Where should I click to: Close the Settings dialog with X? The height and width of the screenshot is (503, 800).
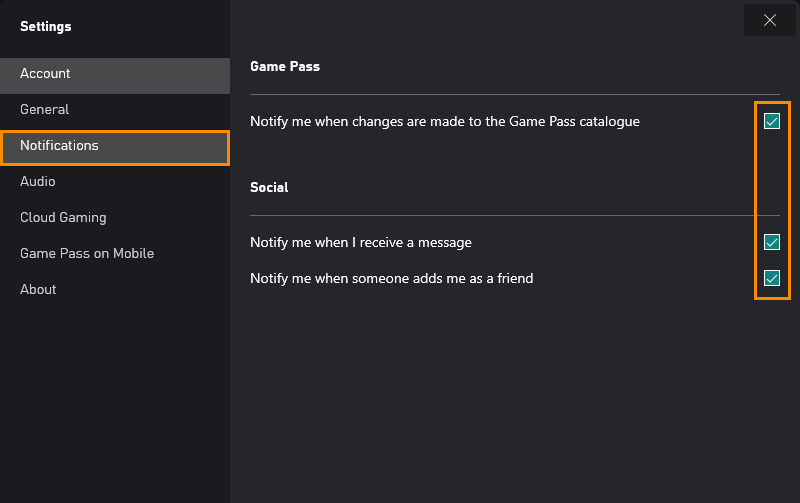(x=769, y=20)
